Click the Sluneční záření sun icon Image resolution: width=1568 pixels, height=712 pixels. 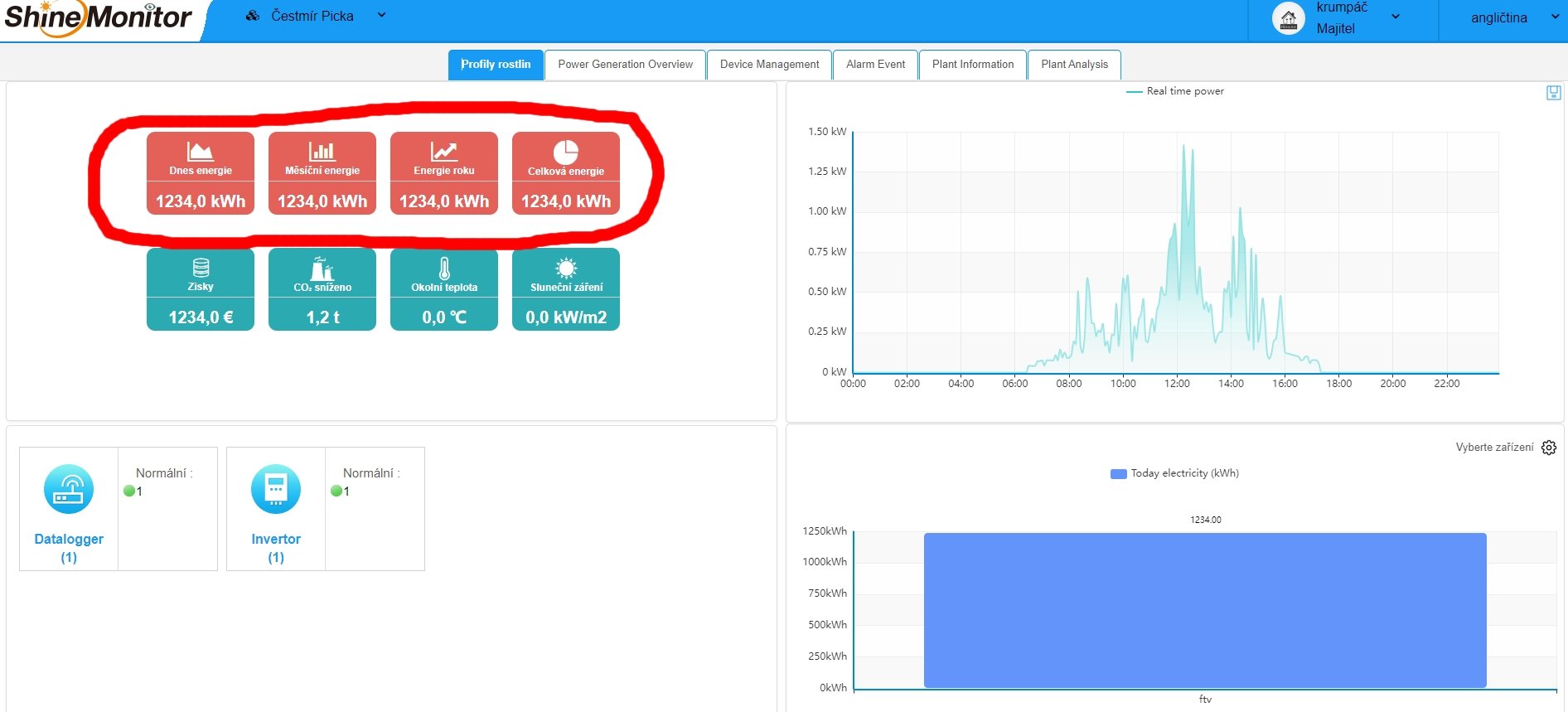tap(566, 268)
